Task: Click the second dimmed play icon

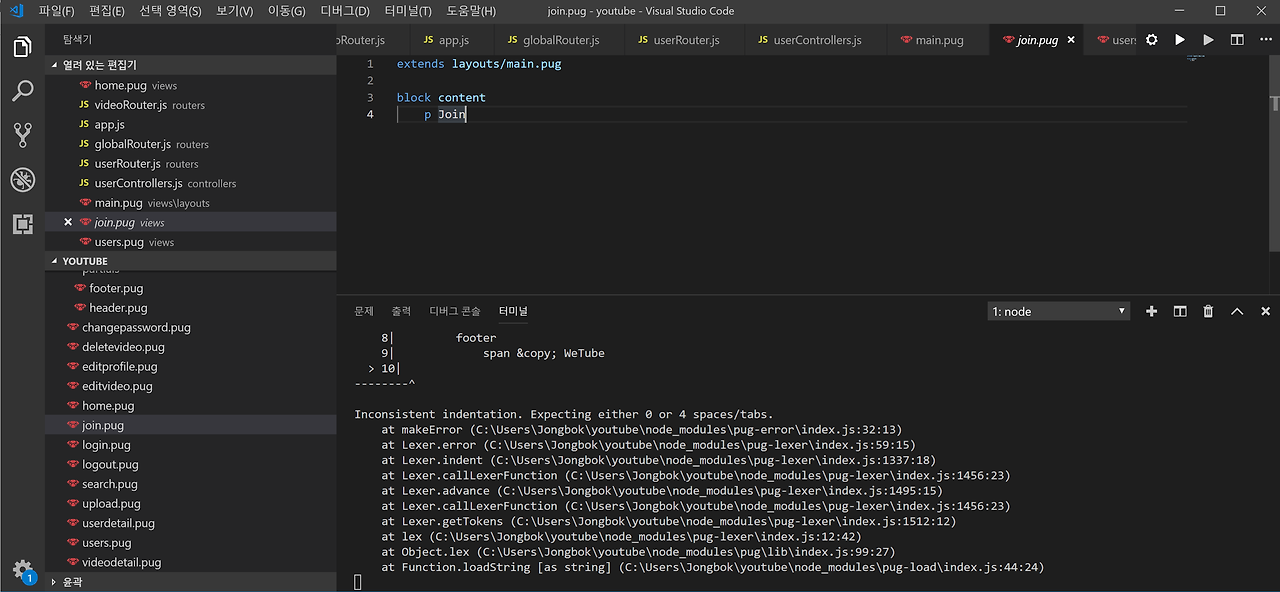Action: click(1208, 40)
